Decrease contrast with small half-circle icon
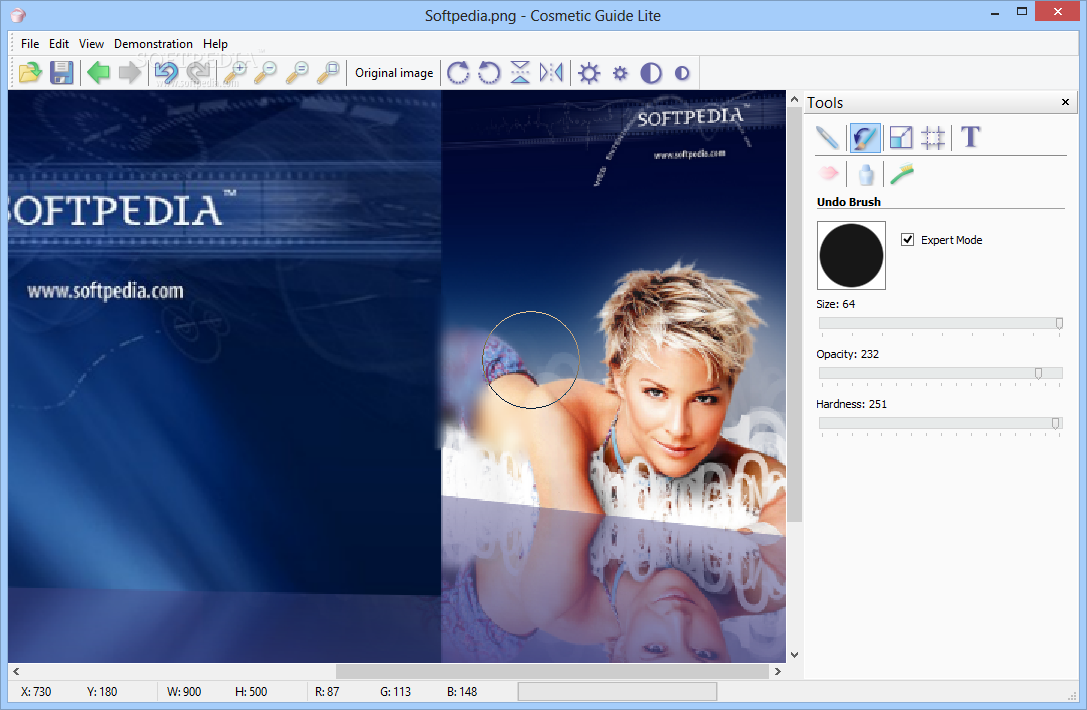 click(x=682, y=73)
